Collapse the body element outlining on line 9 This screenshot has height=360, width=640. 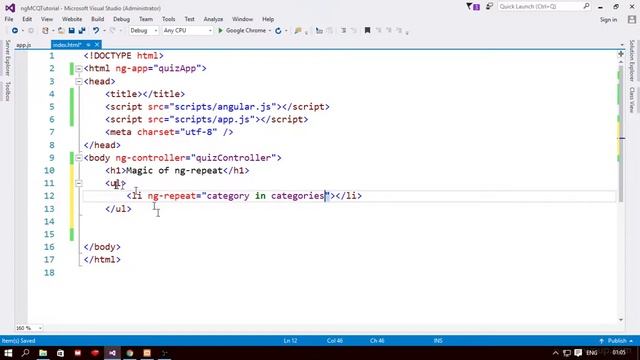pyautogui.click(x=79, y=158)
